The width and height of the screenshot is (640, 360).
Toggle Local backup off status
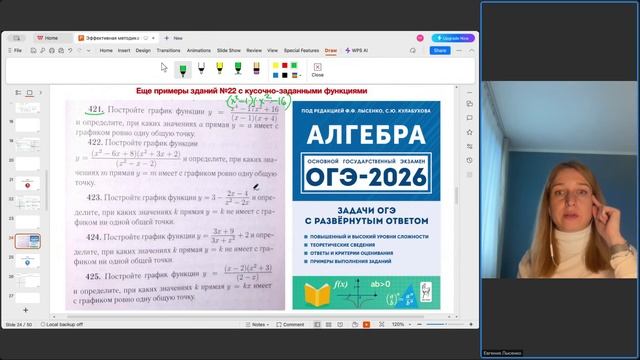[x=62, y=324]
